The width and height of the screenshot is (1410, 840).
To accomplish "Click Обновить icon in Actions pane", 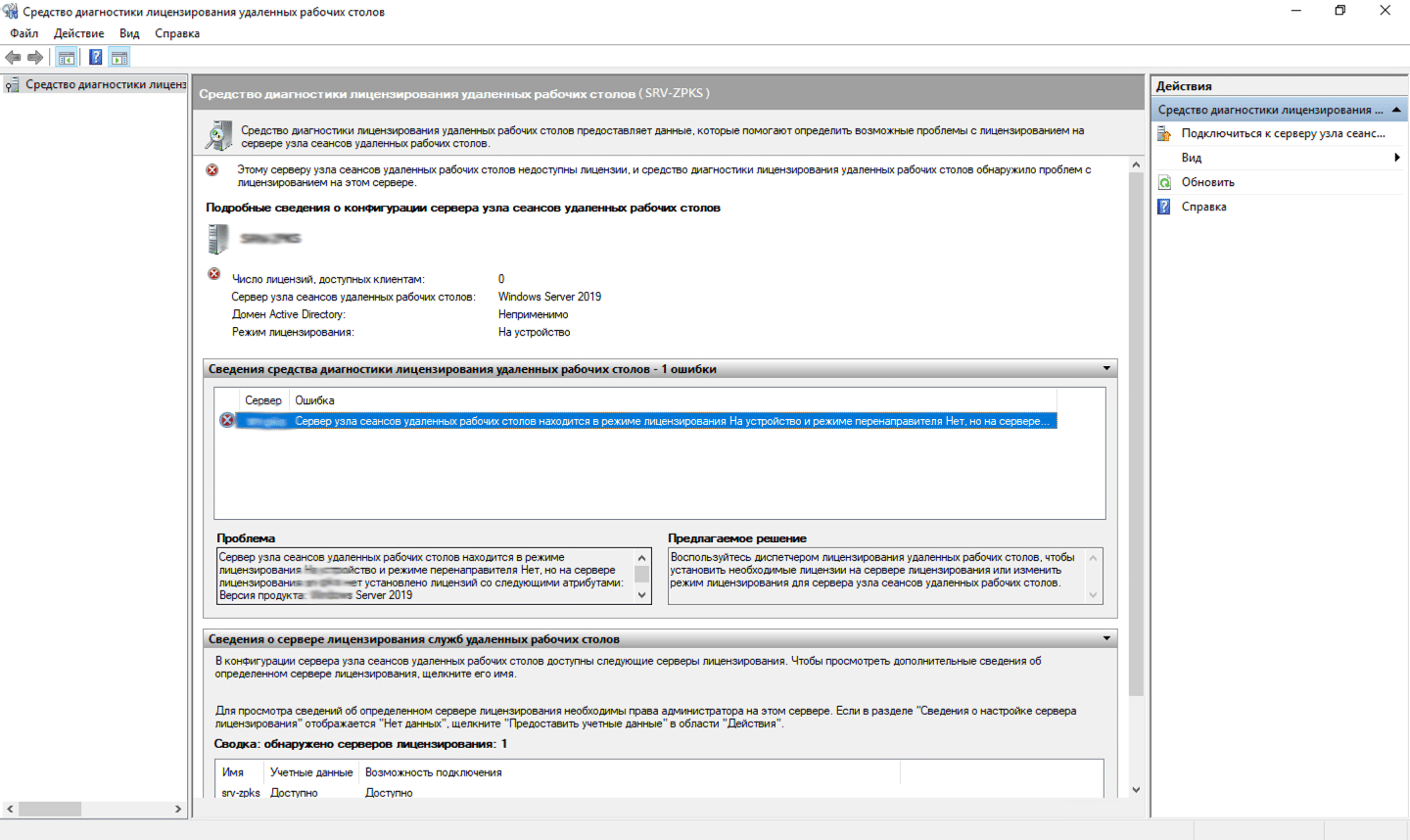I will [x=1165, y=182].
